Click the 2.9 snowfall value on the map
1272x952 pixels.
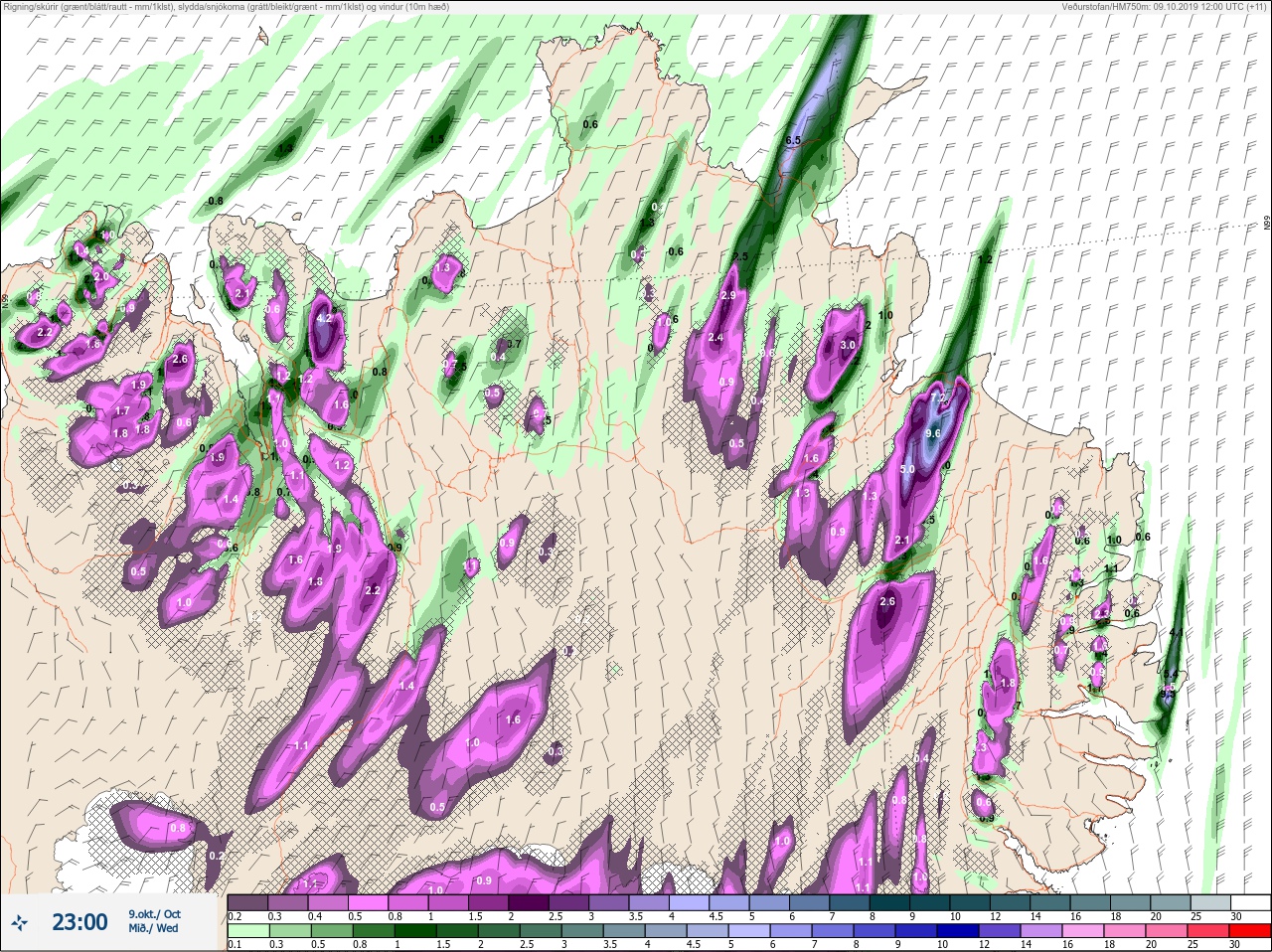[727, 296]
